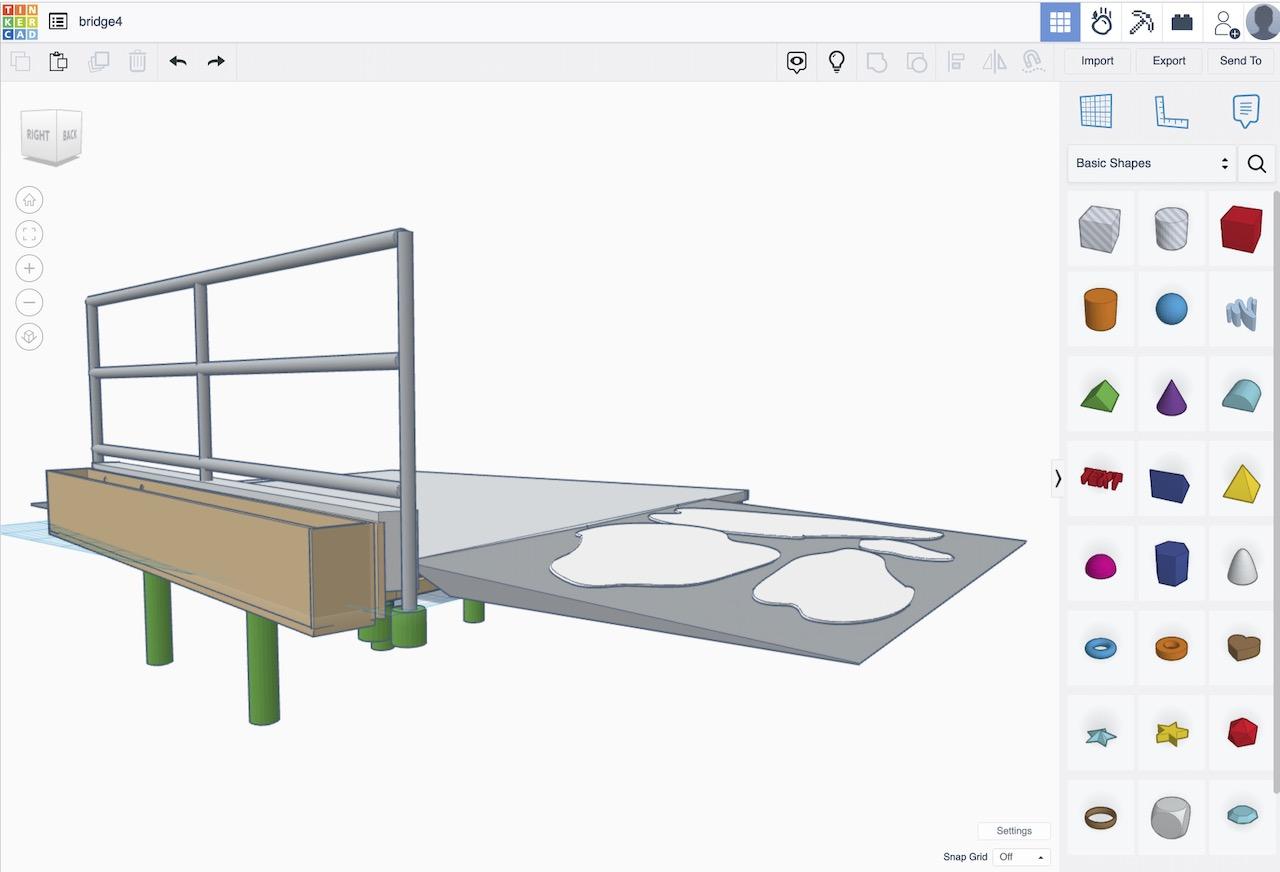Open the Settings button
The height and width of the screenshot is (872, 1280).
tap(1014, 831)
